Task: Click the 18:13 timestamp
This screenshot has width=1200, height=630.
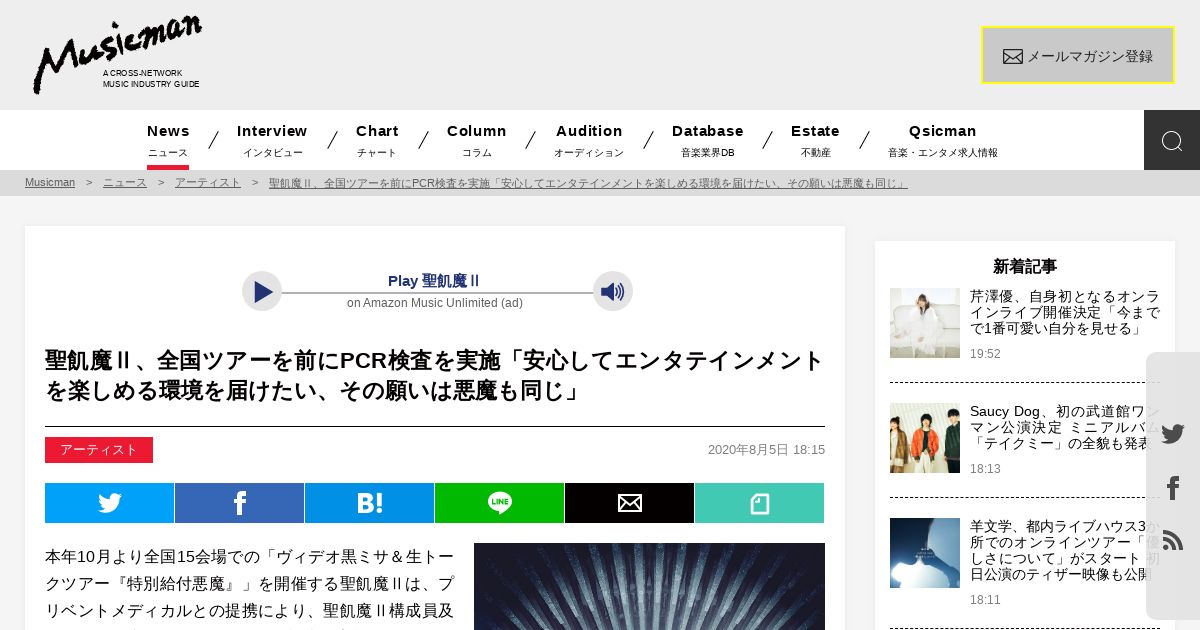Action: pyautogui.click(x=985, y=469)
